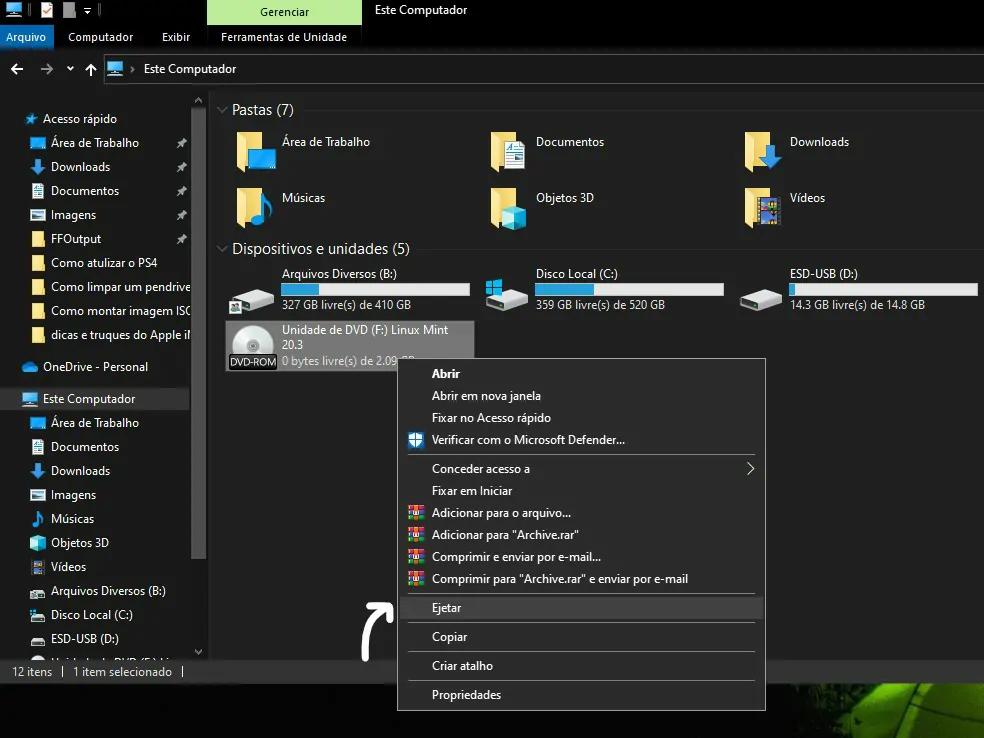Image resolution: width=984 pixels, height=738 pixels.
Task: Click the Back navigation arrow
Action: point(17,69)
